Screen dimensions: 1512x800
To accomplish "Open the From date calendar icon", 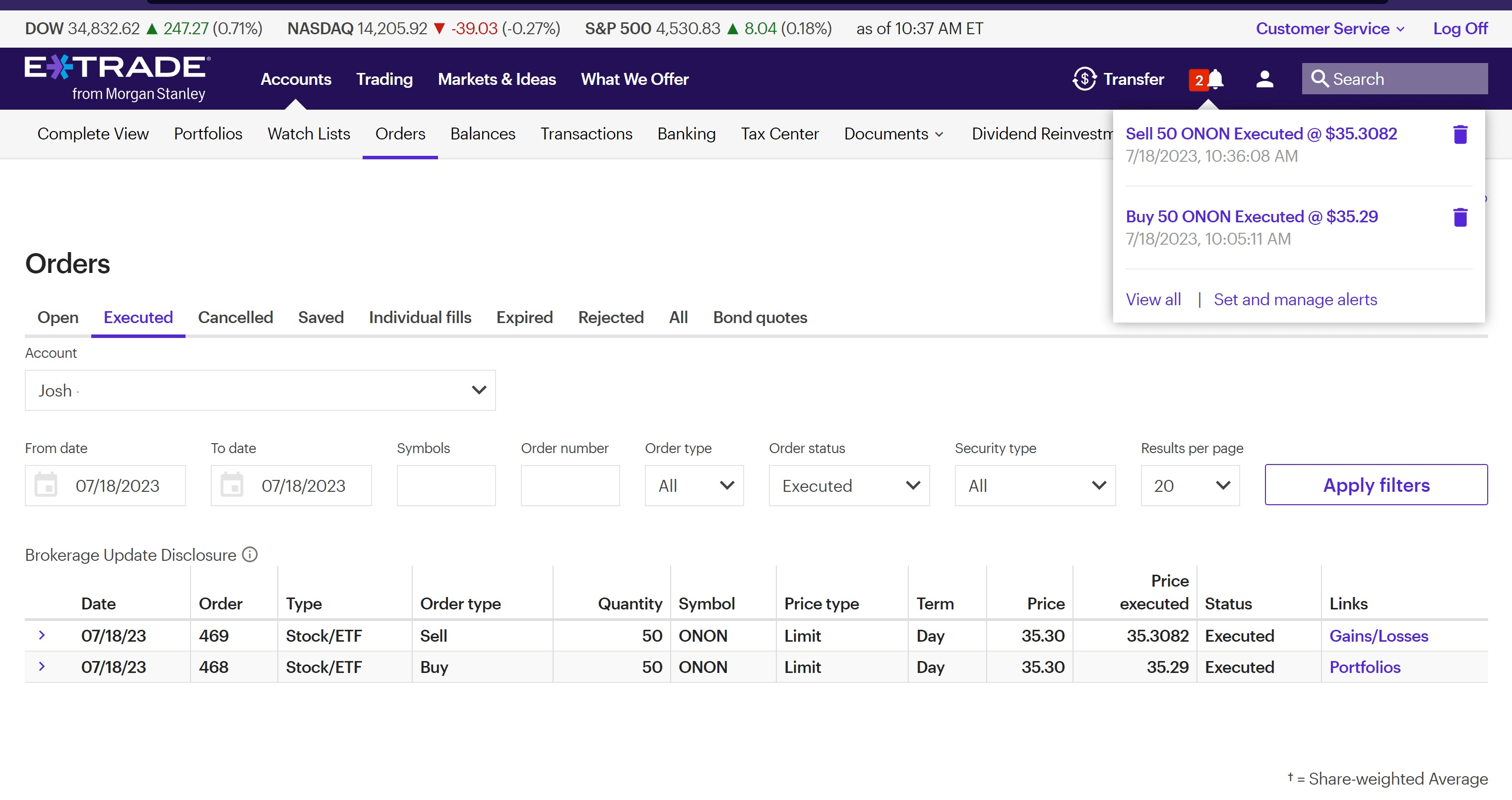I will [46, 485].
